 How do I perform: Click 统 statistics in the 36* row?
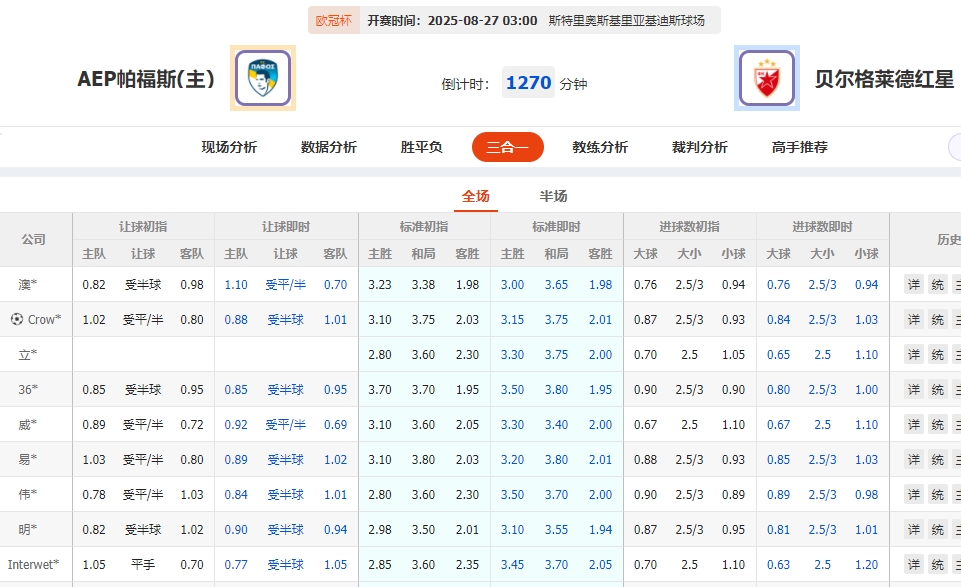point(939,389)
